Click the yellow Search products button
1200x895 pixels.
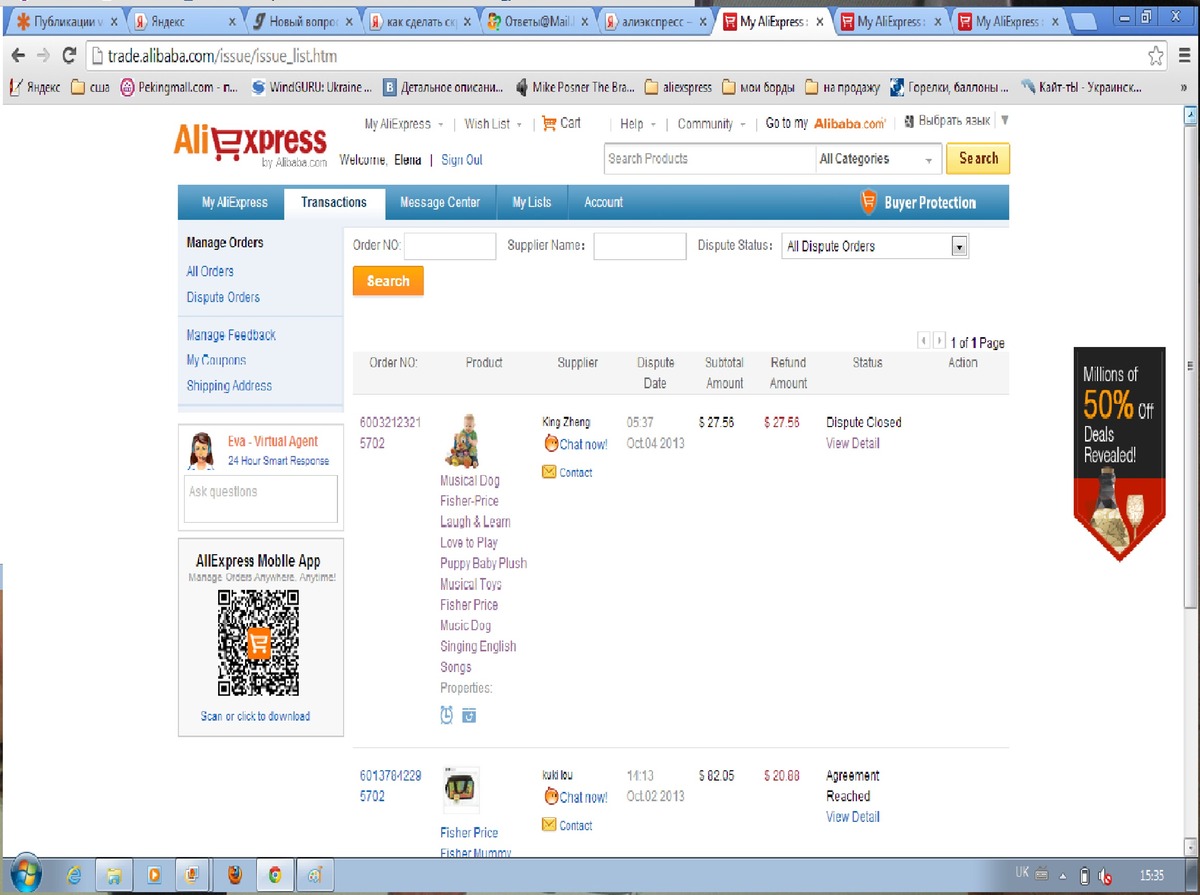(x=978, y=158)
